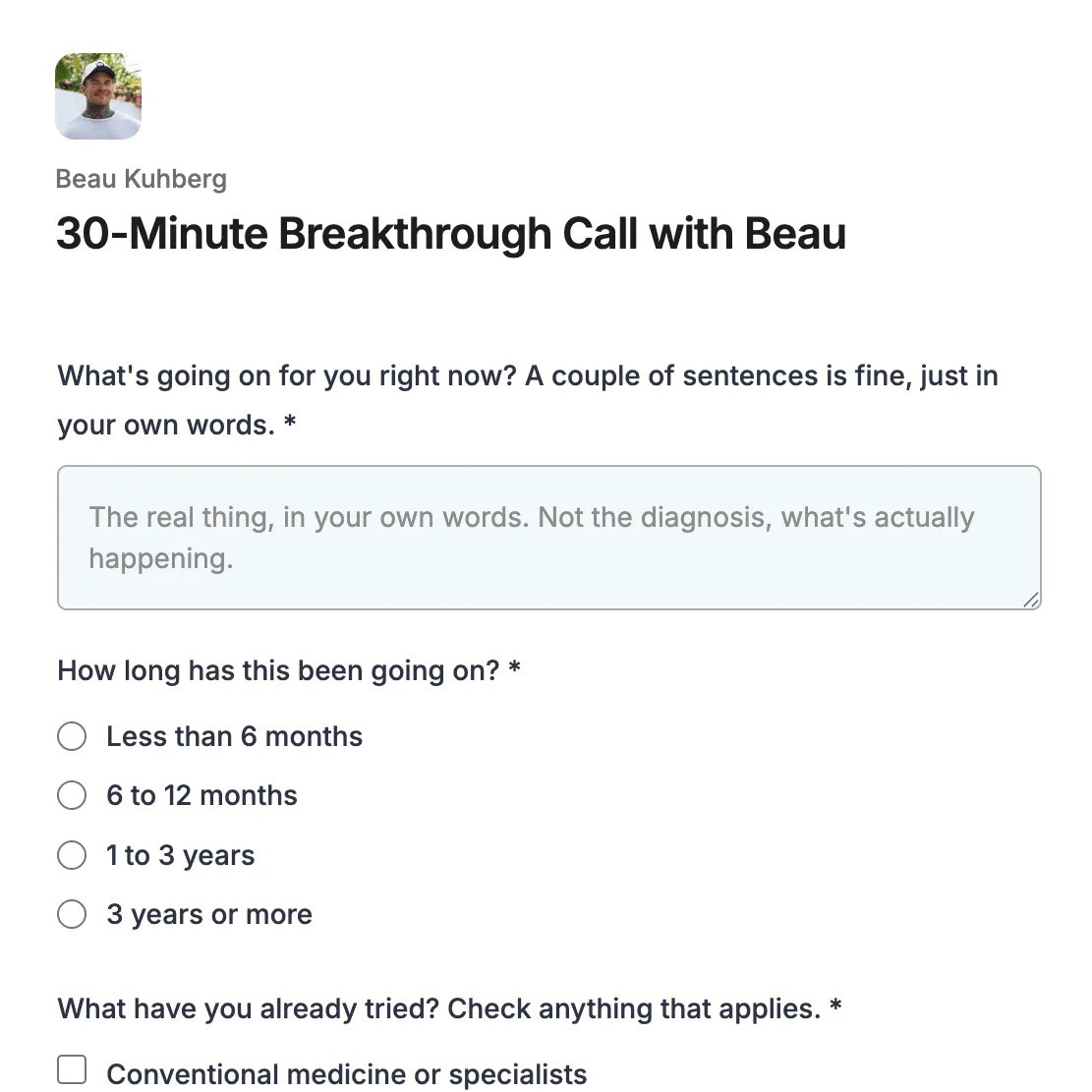Image resolution: width=1092 pixels, height=1092 pixels.
Task: Focus the 'What's going on' text area
Action: [548, 538]
